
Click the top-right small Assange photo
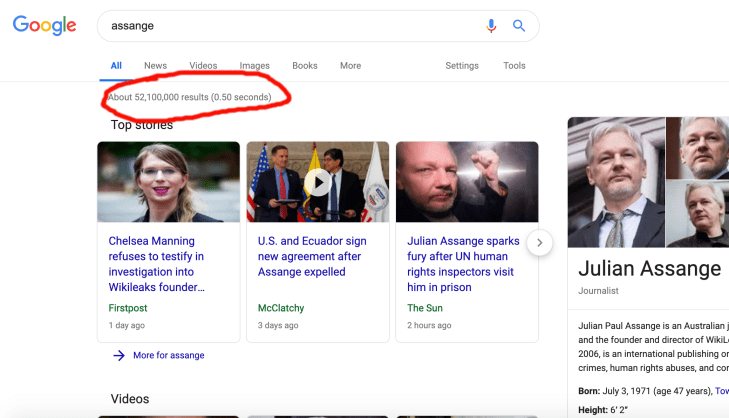pos(697,148)
